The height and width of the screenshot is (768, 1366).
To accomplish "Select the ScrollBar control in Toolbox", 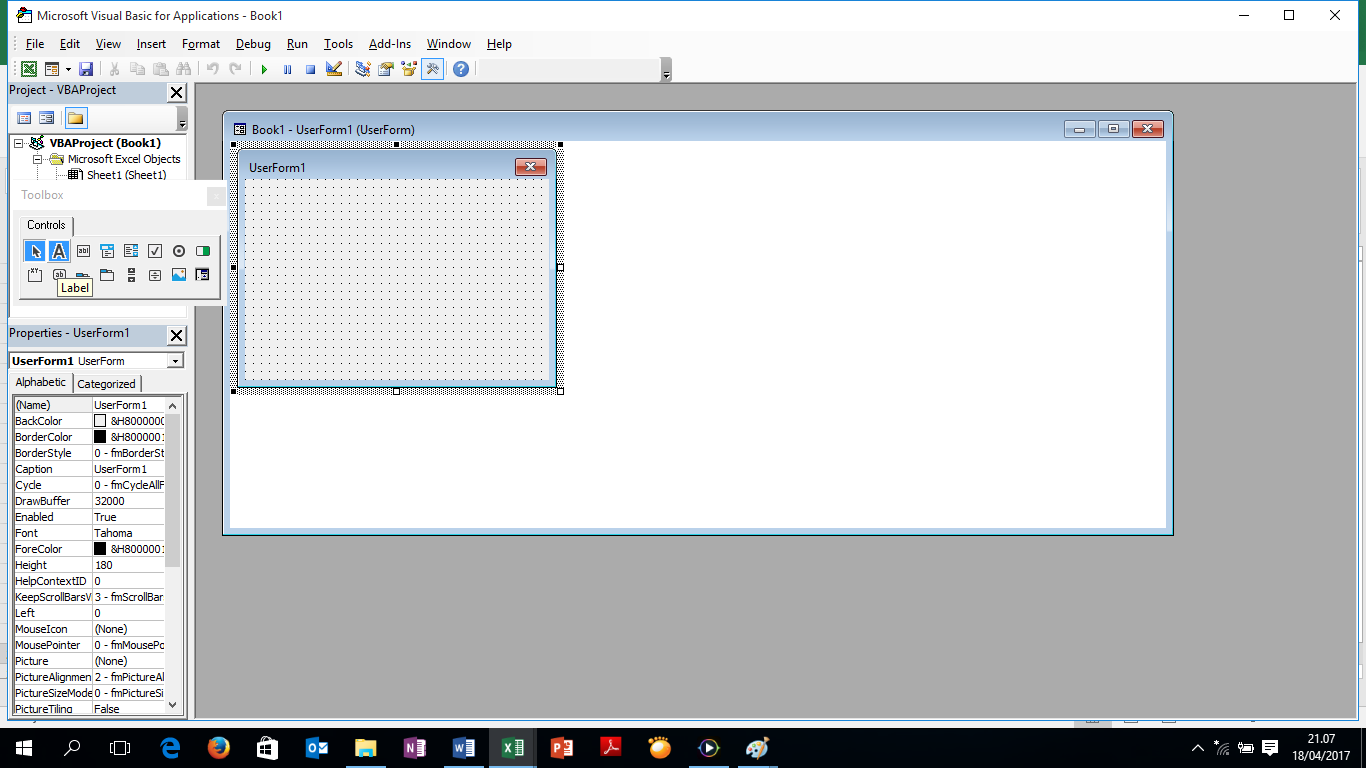I will (x=131, y=275).
